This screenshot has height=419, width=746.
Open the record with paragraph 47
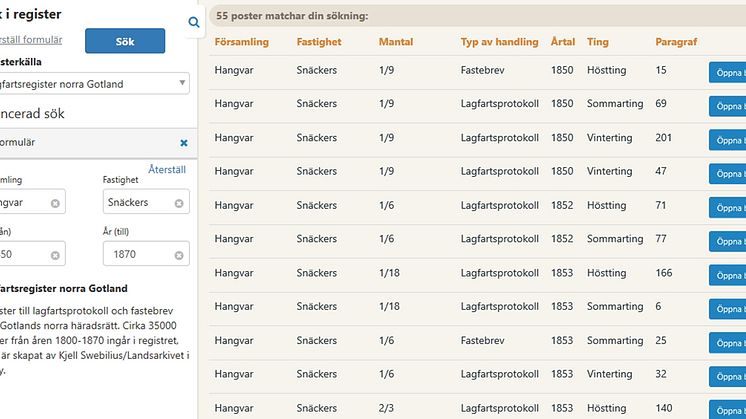tap(727, 174)
